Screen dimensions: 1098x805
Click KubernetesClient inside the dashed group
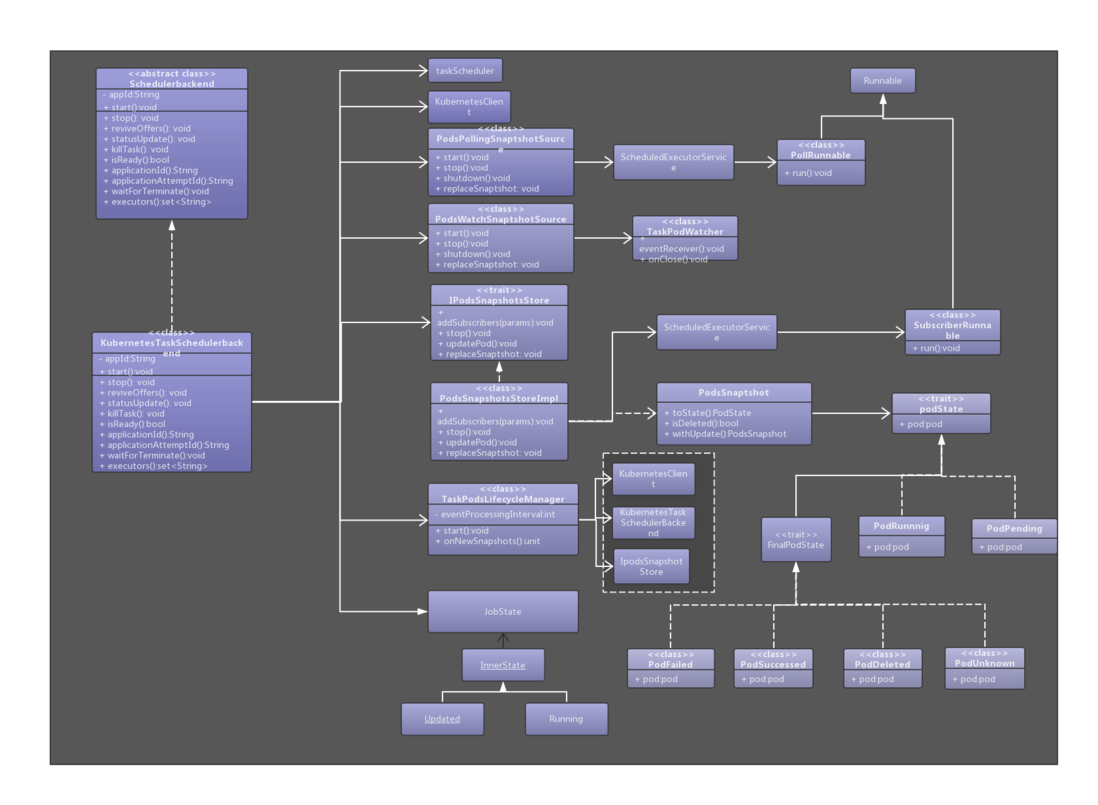(x=653, y=479)
